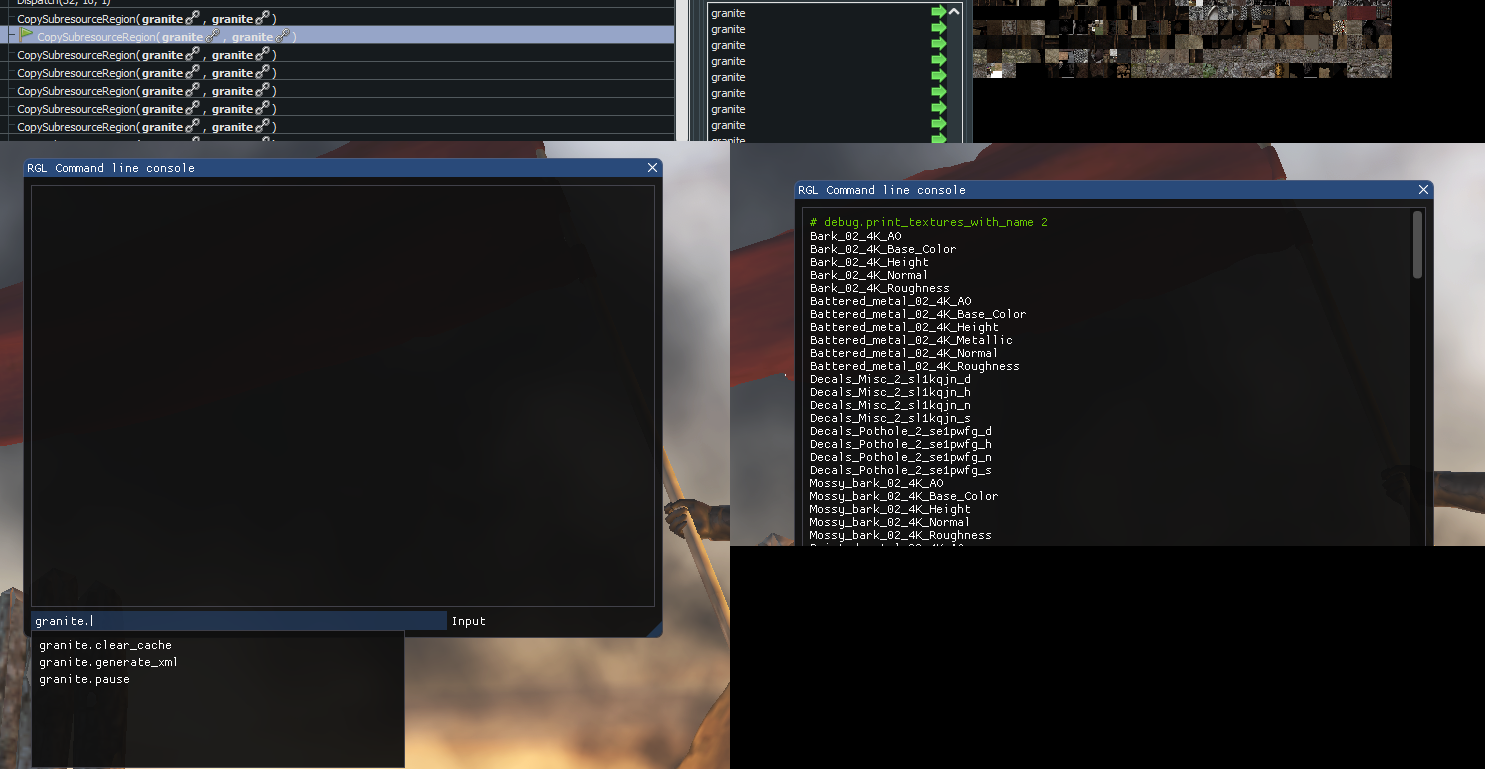Open the texture atlas preview thumbnail
Image resolution: width=1485 pixels, height=769 pixels.
pyautogui.click(x=1182, y=39)
